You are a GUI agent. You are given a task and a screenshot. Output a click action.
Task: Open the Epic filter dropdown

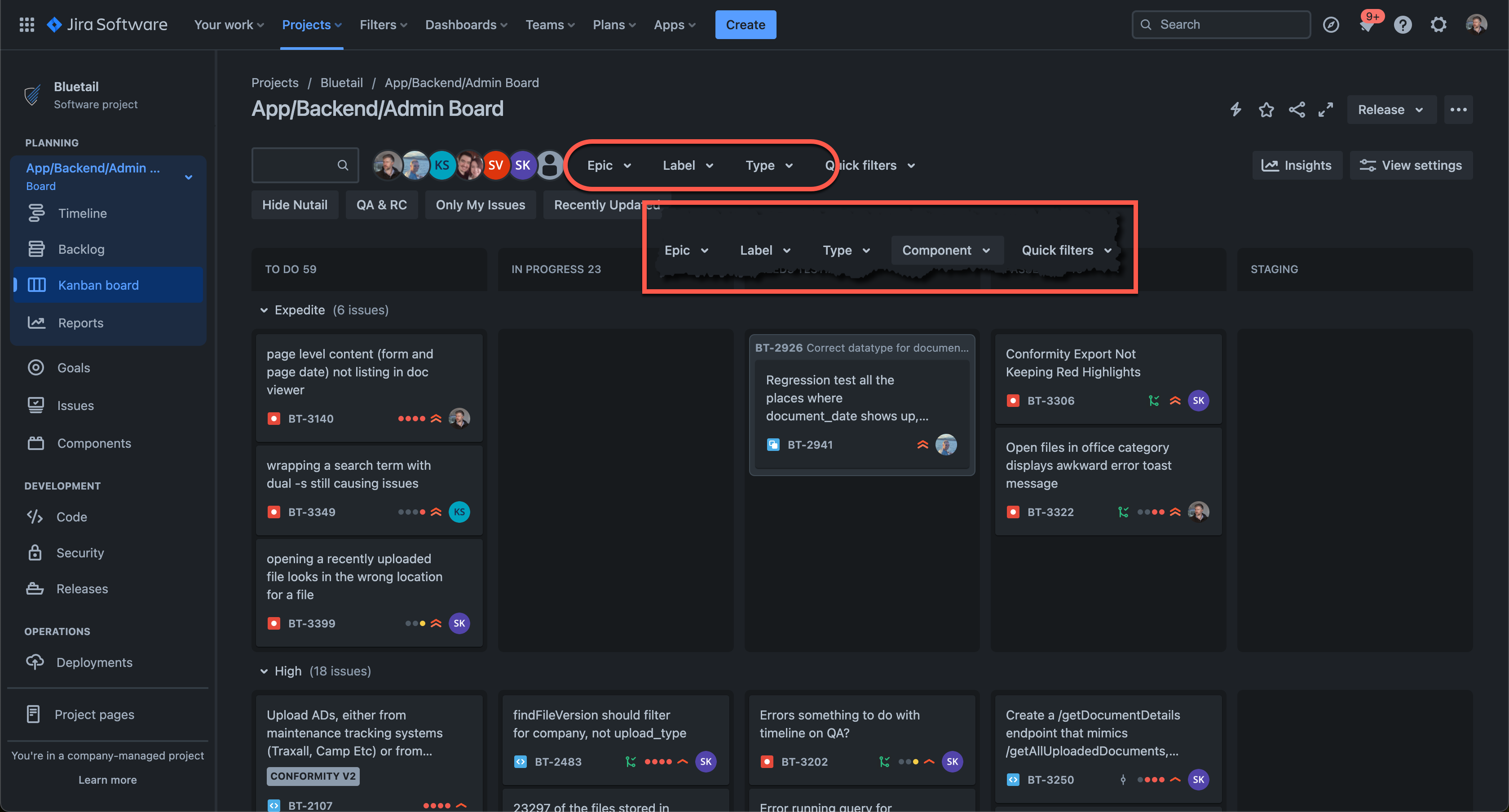[x=609, y=165]
